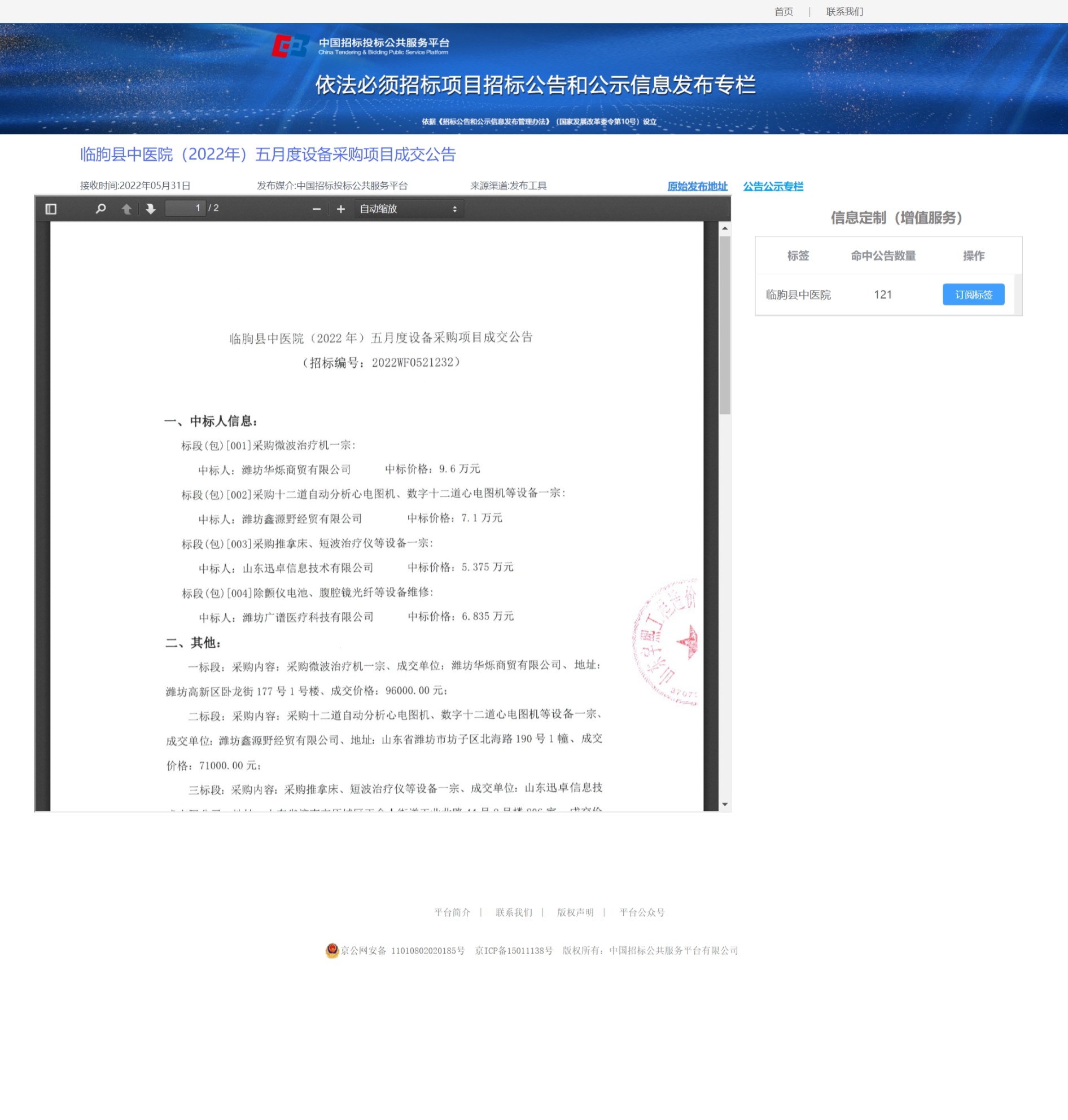
Task: Click the 命中公告数量 column header
Action: click(x=883, y=256)
